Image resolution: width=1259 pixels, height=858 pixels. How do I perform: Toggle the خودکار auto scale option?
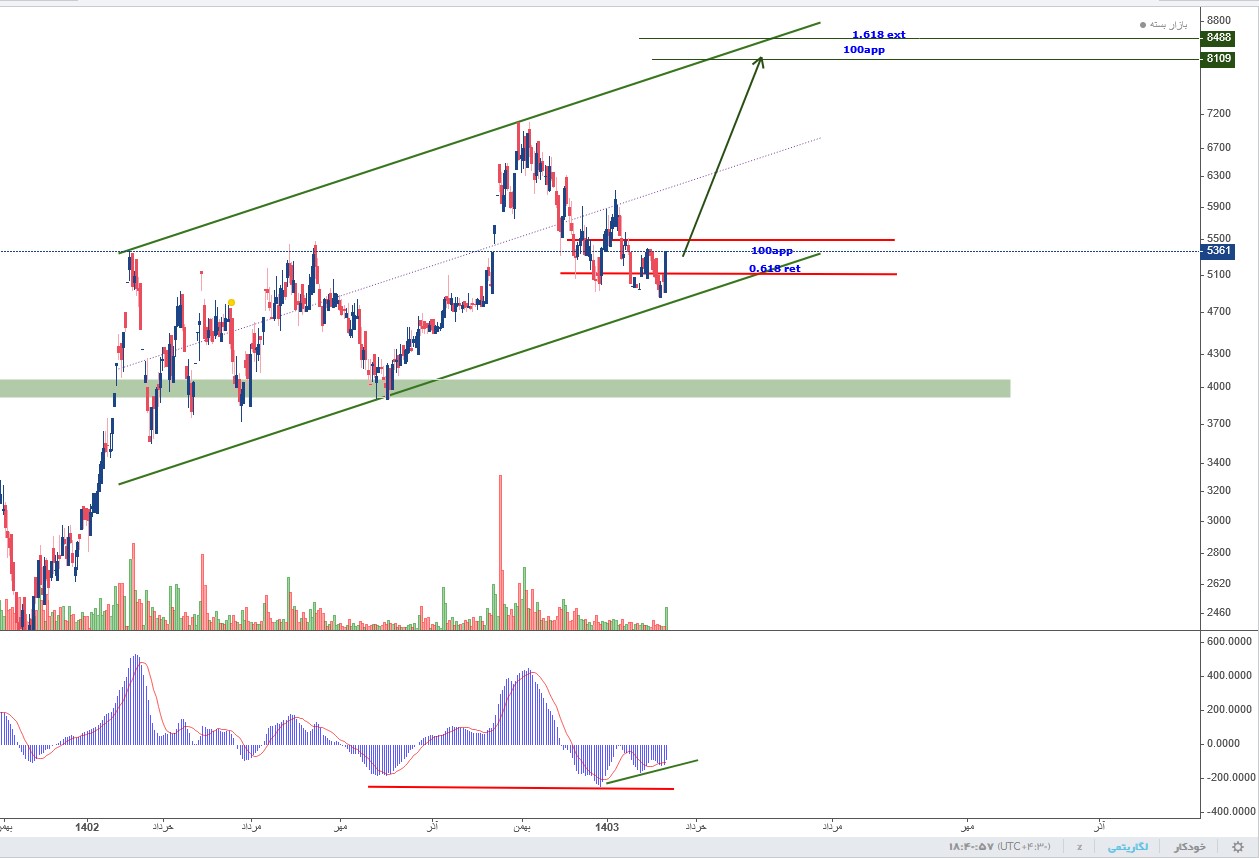[x=1190, y=847]
